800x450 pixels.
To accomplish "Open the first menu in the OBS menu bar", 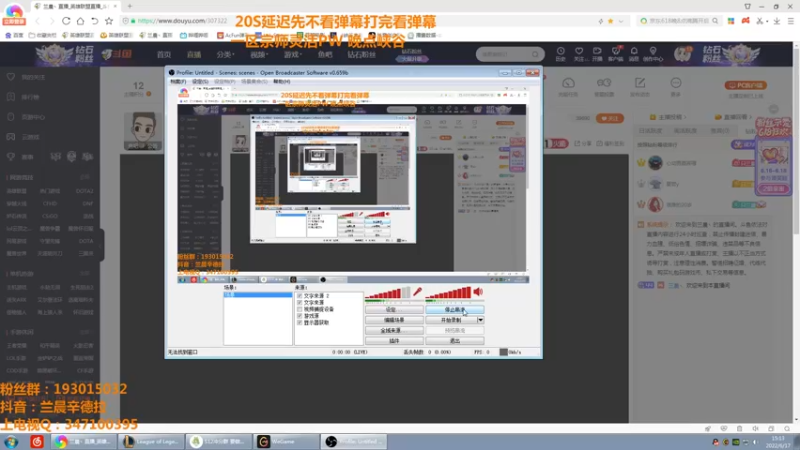I will (178, 82).
